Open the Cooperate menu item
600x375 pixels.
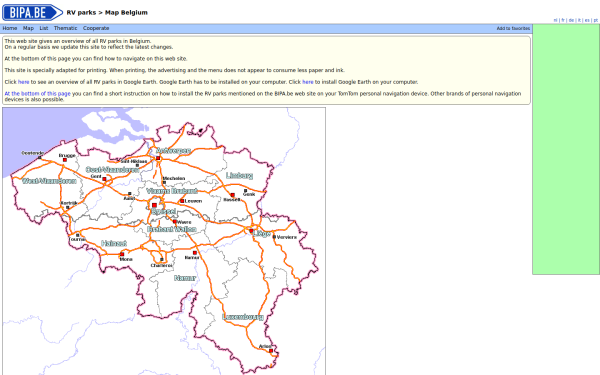(x=96, y=28)
